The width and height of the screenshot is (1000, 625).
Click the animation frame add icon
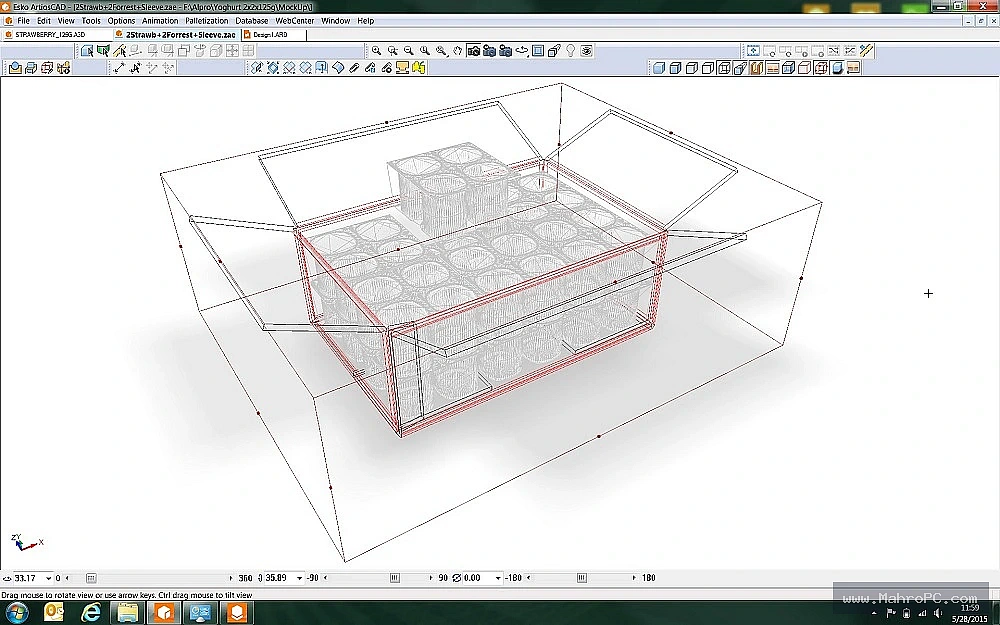pos(753,50)
